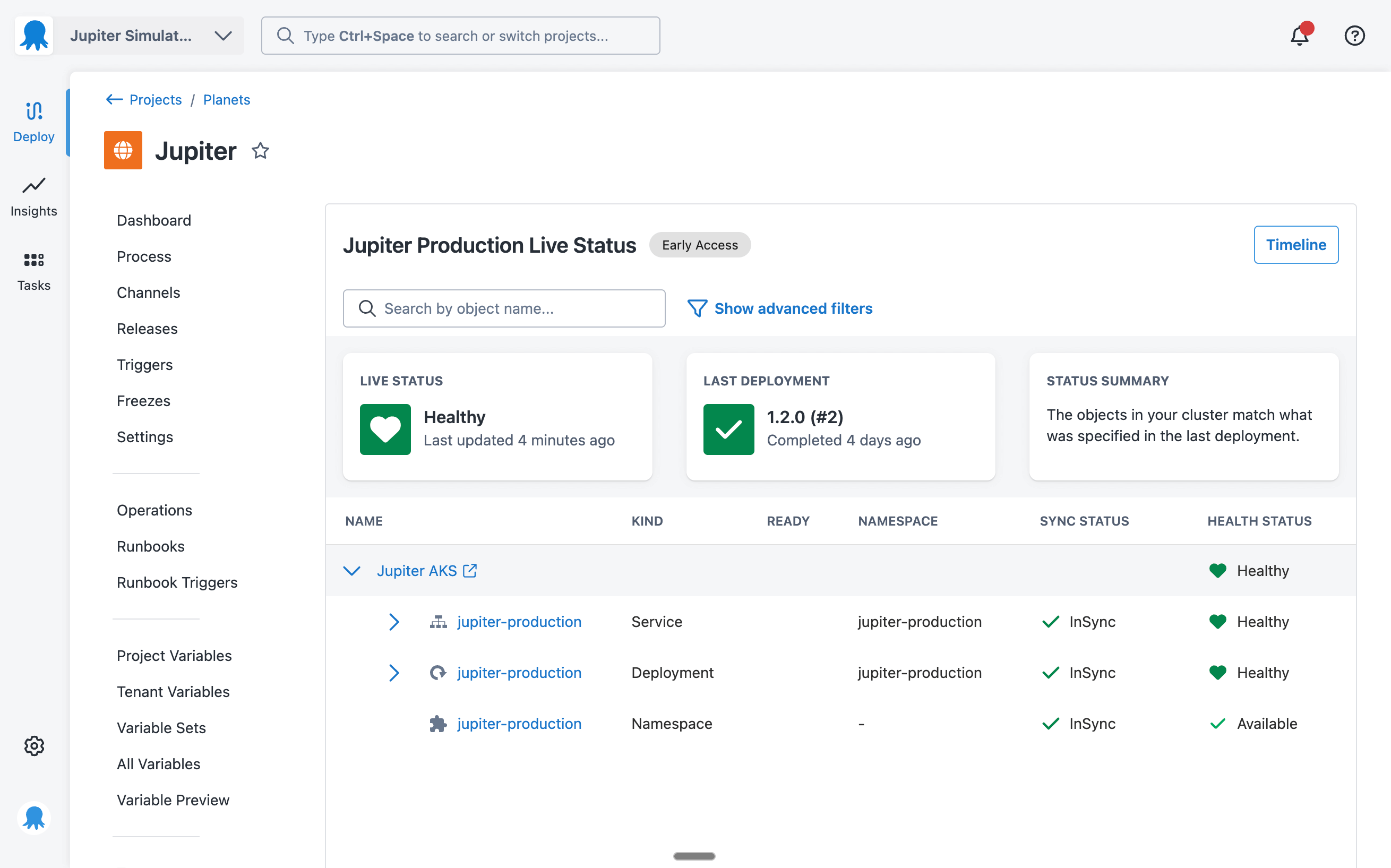Open the Tasks section

tap(33, 270)
